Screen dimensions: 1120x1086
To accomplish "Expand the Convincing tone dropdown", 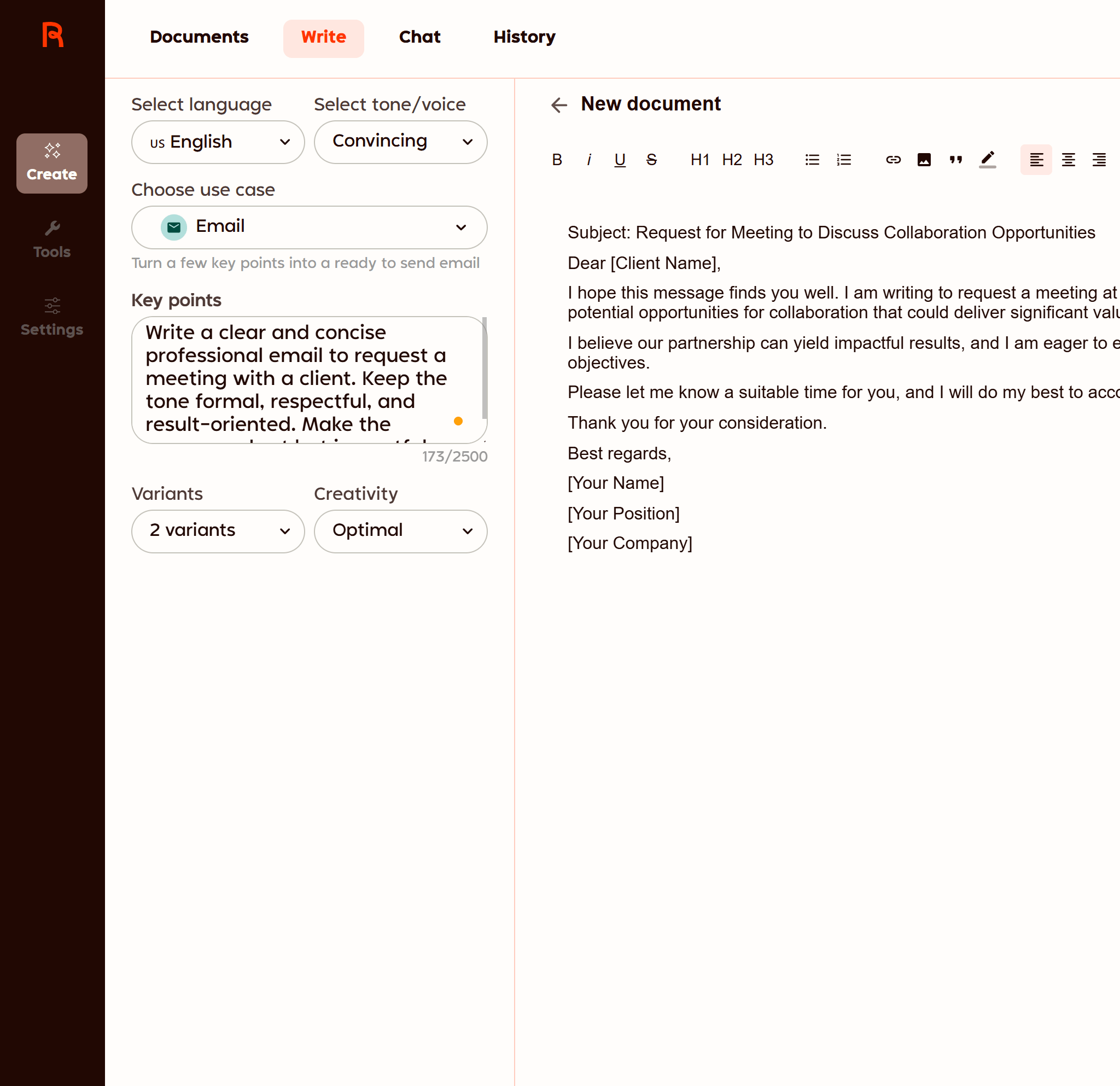I will point(400,142).
